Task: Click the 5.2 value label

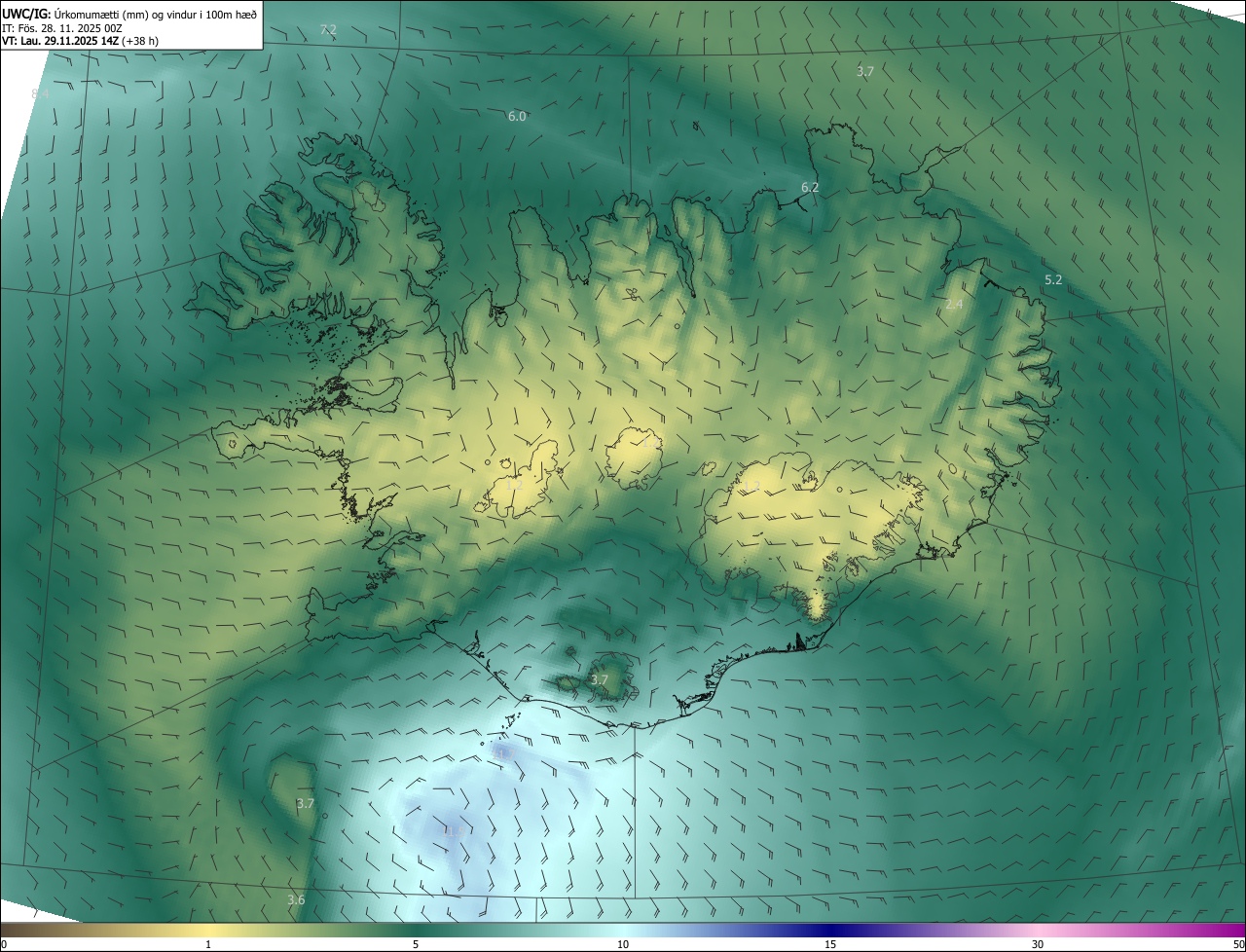Action: (1053, 279)
